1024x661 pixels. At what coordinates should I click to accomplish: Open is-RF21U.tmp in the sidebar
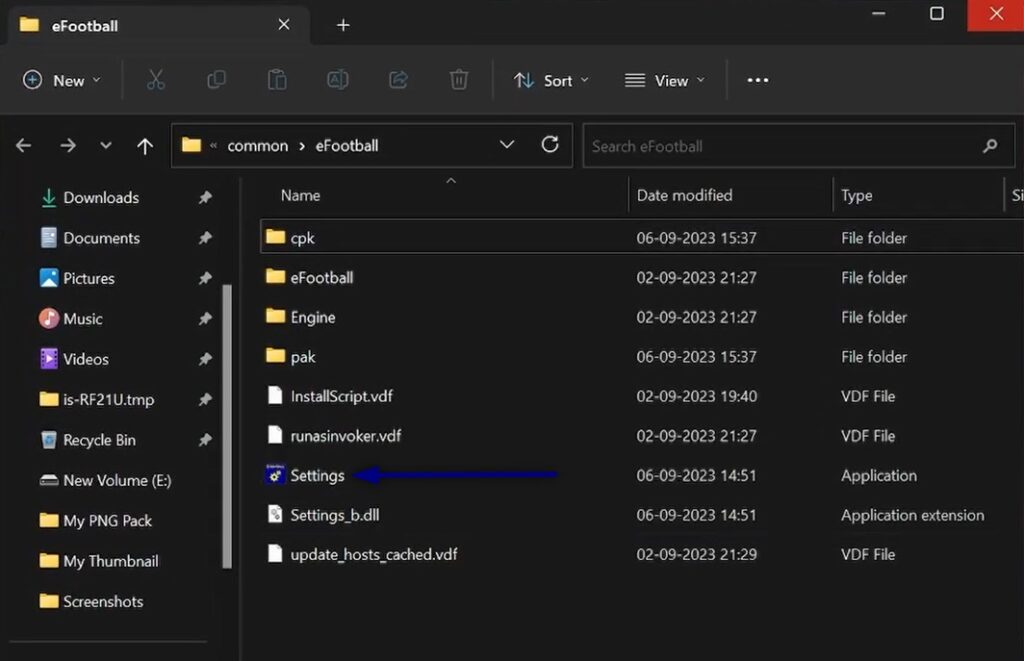[108, 399]
